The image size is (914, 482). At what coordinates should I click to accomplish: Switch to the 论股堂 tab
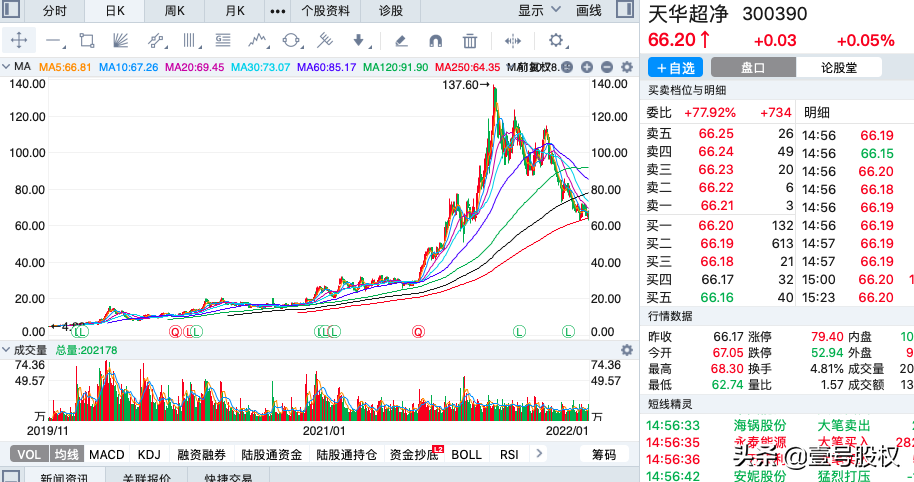tap(839, 68)
